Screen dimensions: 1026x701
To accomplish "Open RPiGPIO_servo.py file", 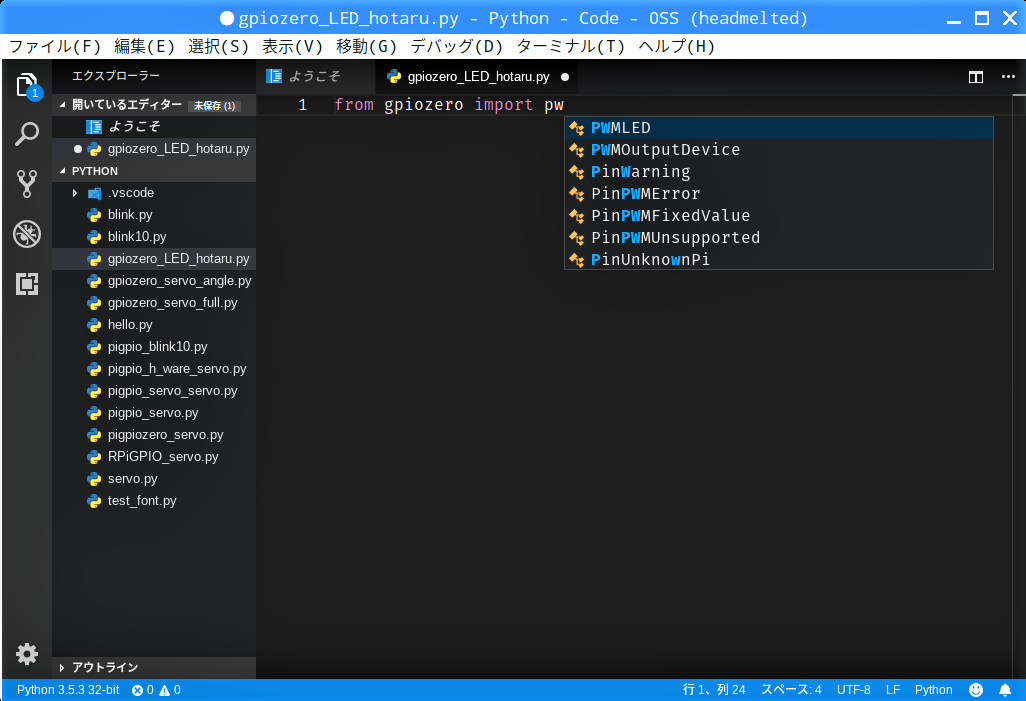I will pos(154,457).
